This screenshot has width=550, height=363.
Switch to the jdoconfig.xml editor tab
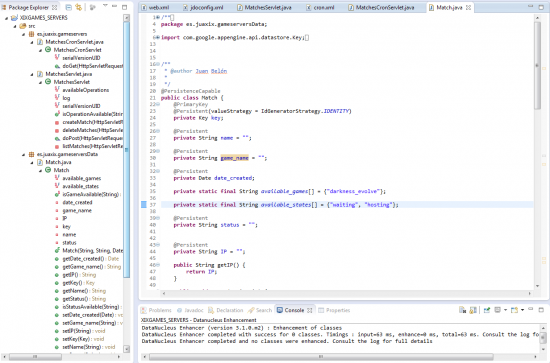click(203, 7)
